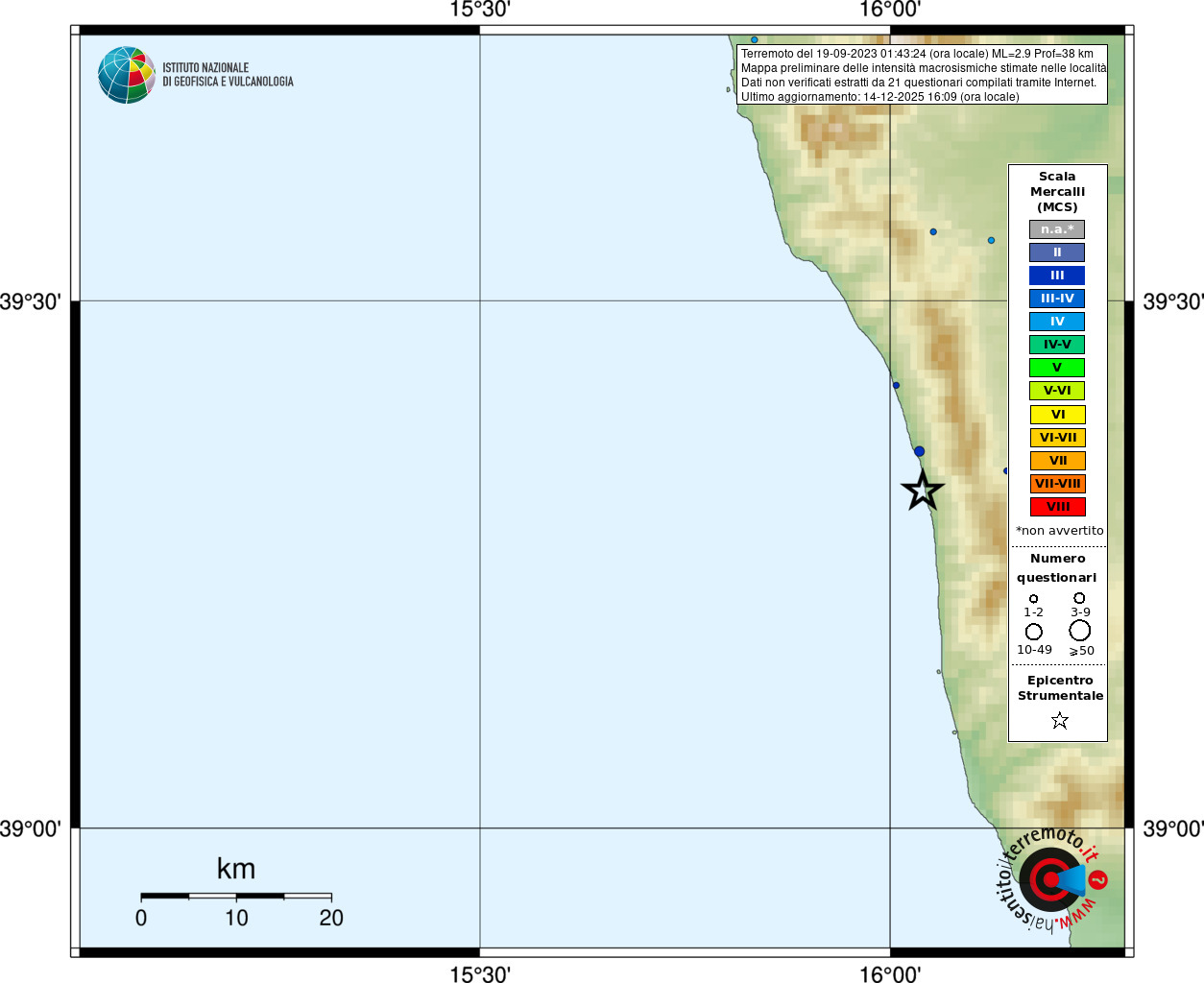The height and width of the screenshot is (983, 1204).
Task: Click the 39°30' latitude label on left axis
Action: [x=31, y=301]
